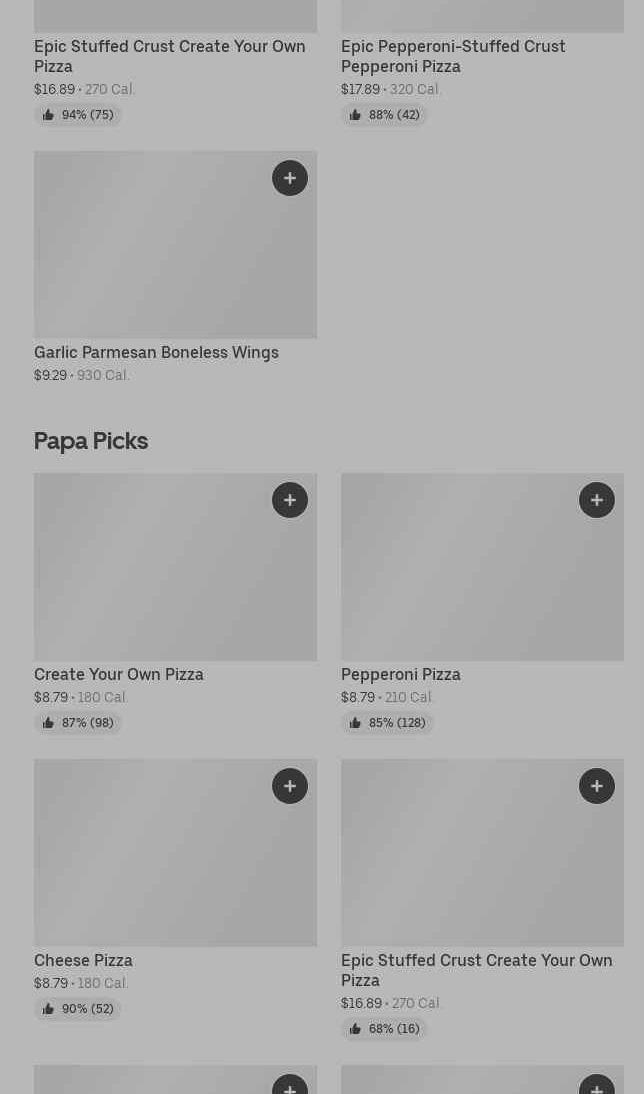Viewport: 644px width, 1094px height.
Task: Open Epic Pepperoni-Stuffed Crust Pepperoni Pizza title
Action: 452,56
